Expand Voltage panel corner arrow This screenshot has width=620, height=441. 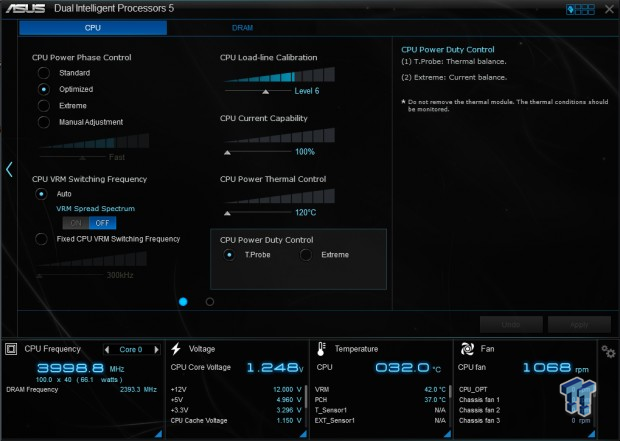click(303, 434)
